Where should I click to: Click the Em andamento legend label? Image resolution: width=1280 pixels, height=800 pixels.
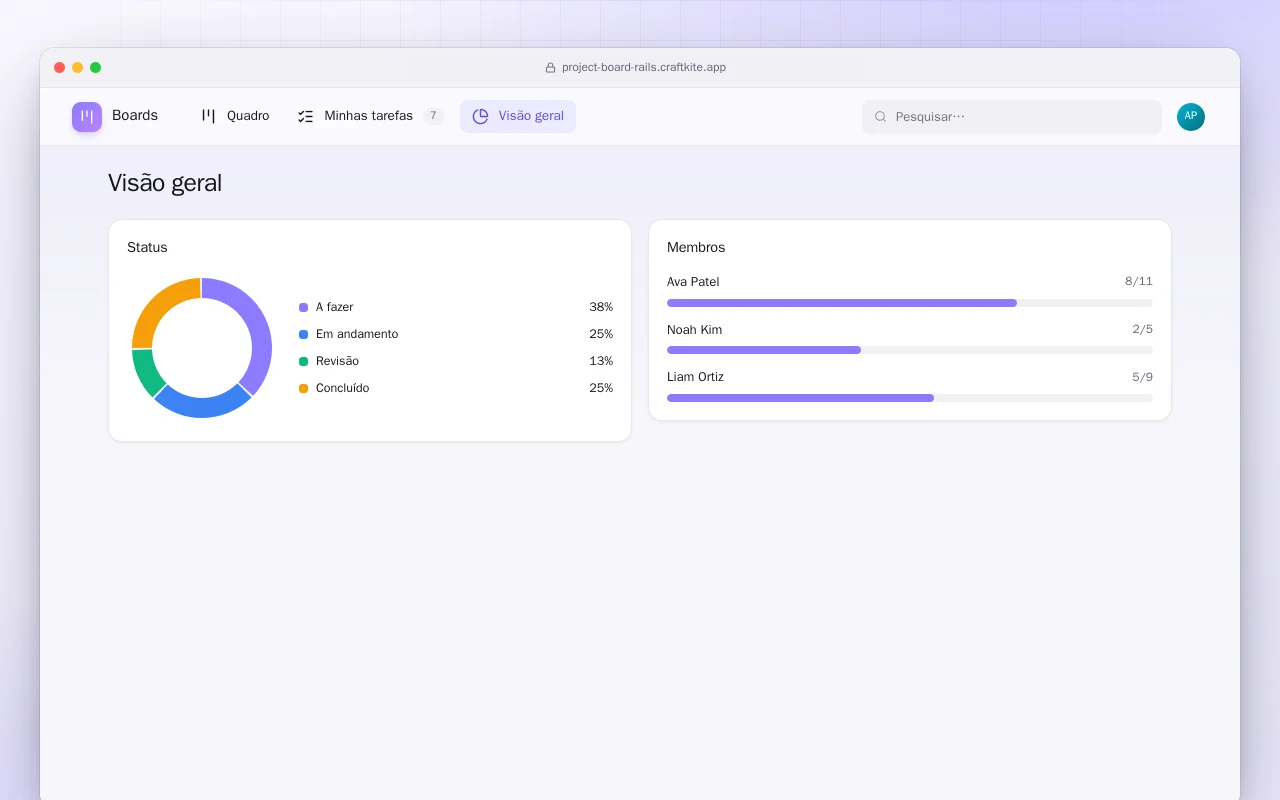(357, 334)
